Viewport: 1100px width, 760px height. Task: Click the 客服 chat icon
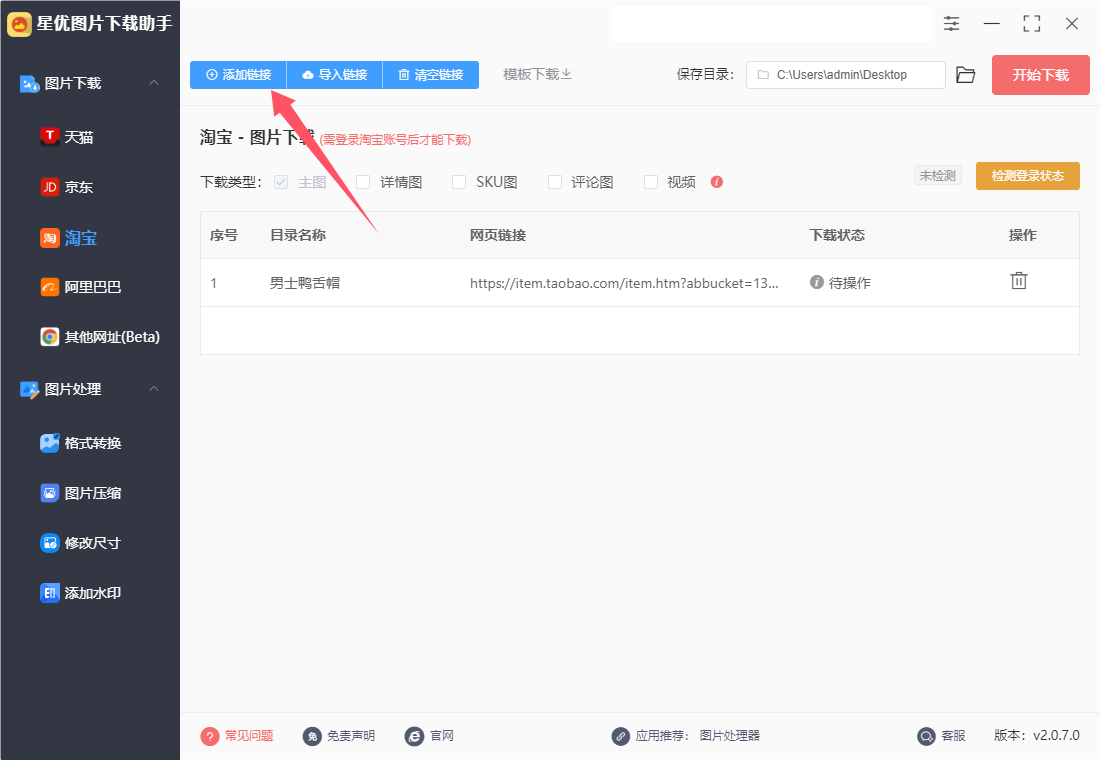click(927, 736)
